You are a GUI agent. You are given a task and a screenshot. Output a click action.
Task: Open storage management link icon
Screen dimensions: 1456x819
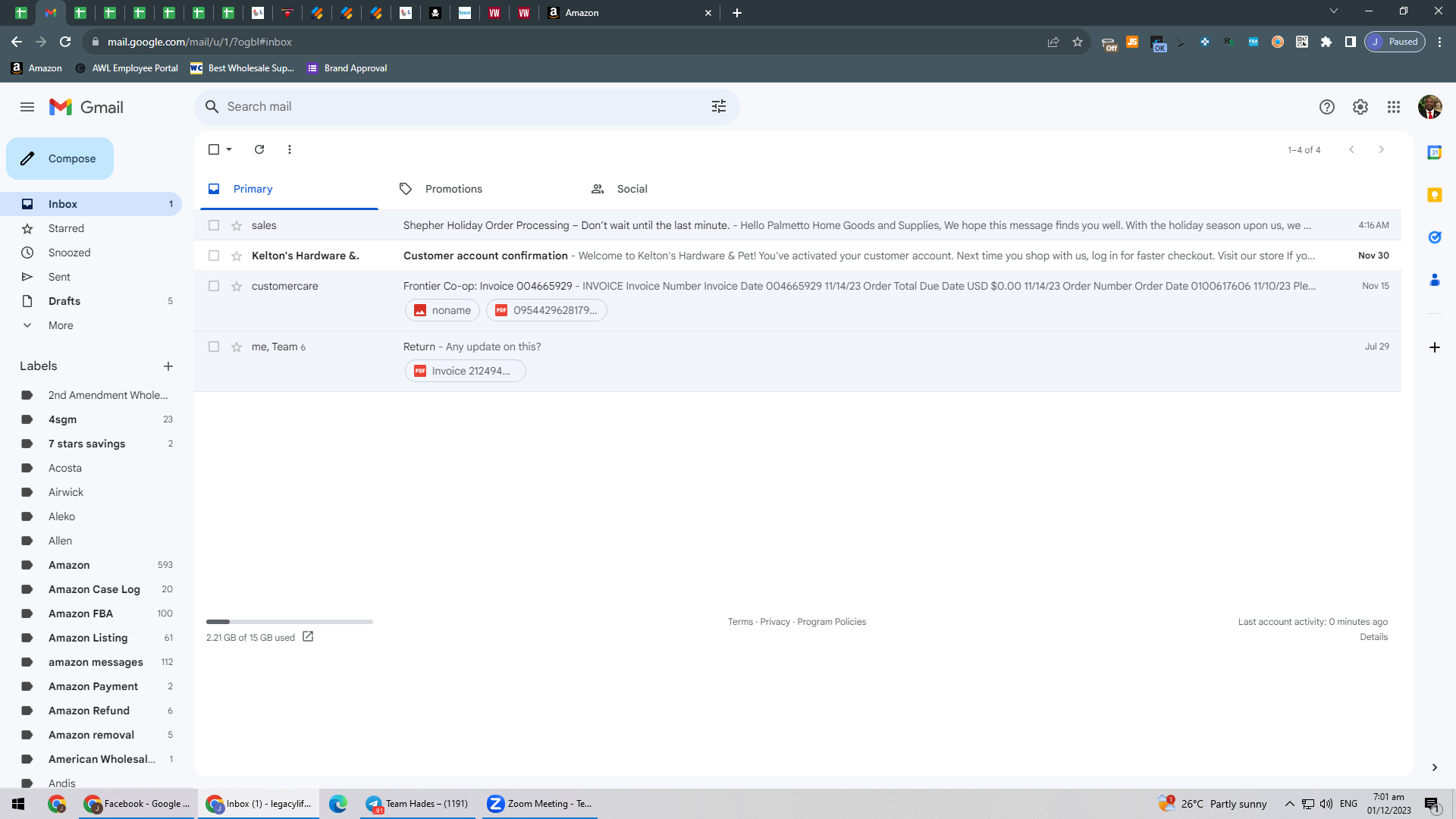pos(308,636)
